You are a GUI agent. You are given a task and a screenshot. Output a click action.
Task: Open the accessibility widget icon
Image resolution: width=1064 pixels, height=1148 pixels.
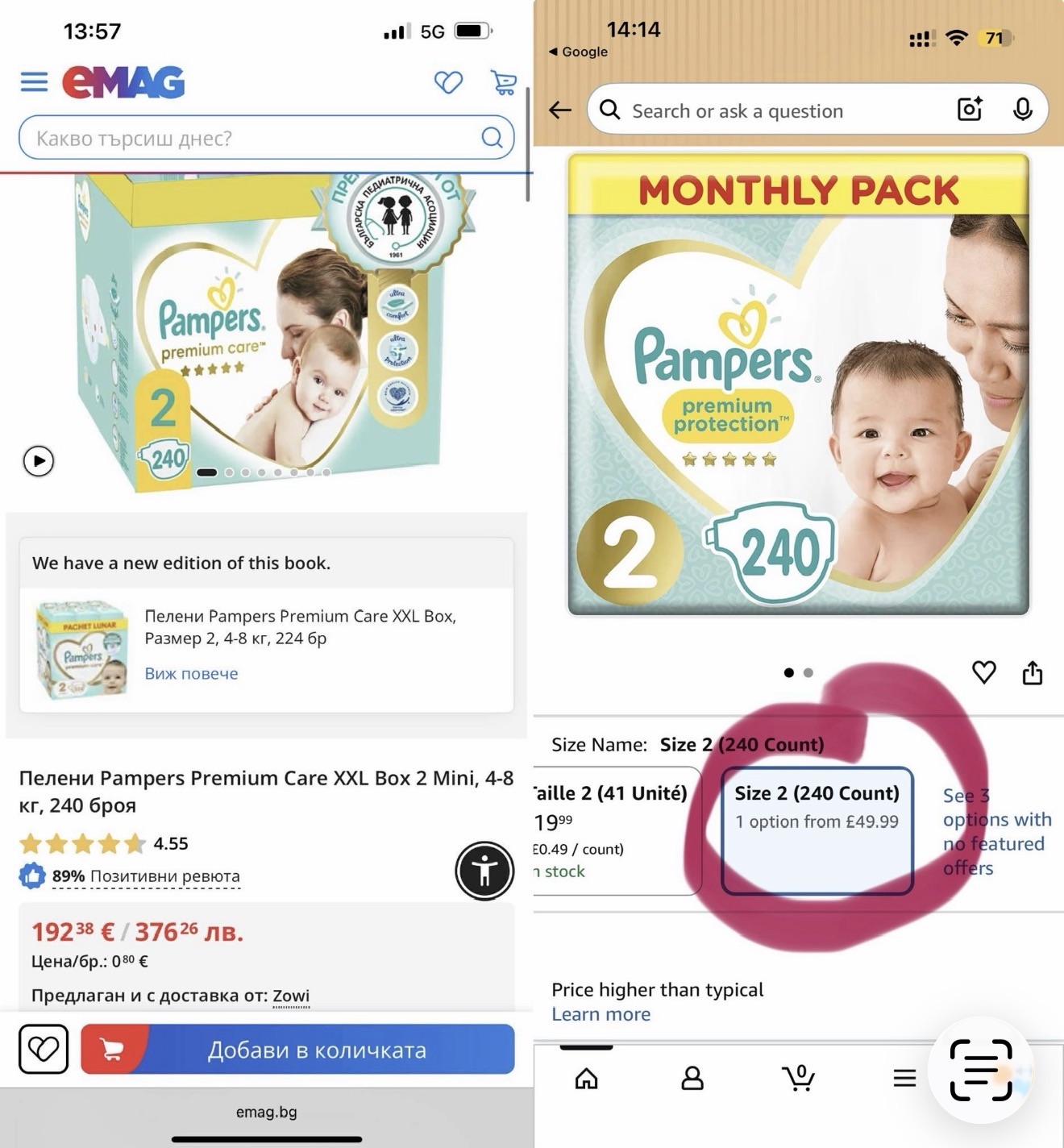coord(484,871)
